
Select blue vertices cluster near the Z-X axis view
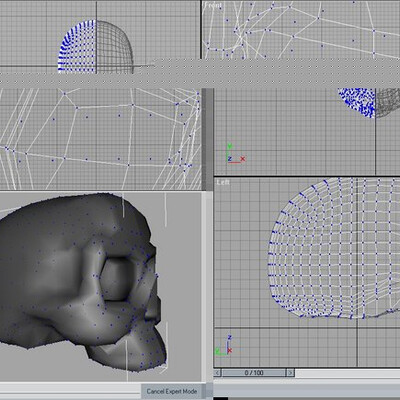tap(358, 102)
